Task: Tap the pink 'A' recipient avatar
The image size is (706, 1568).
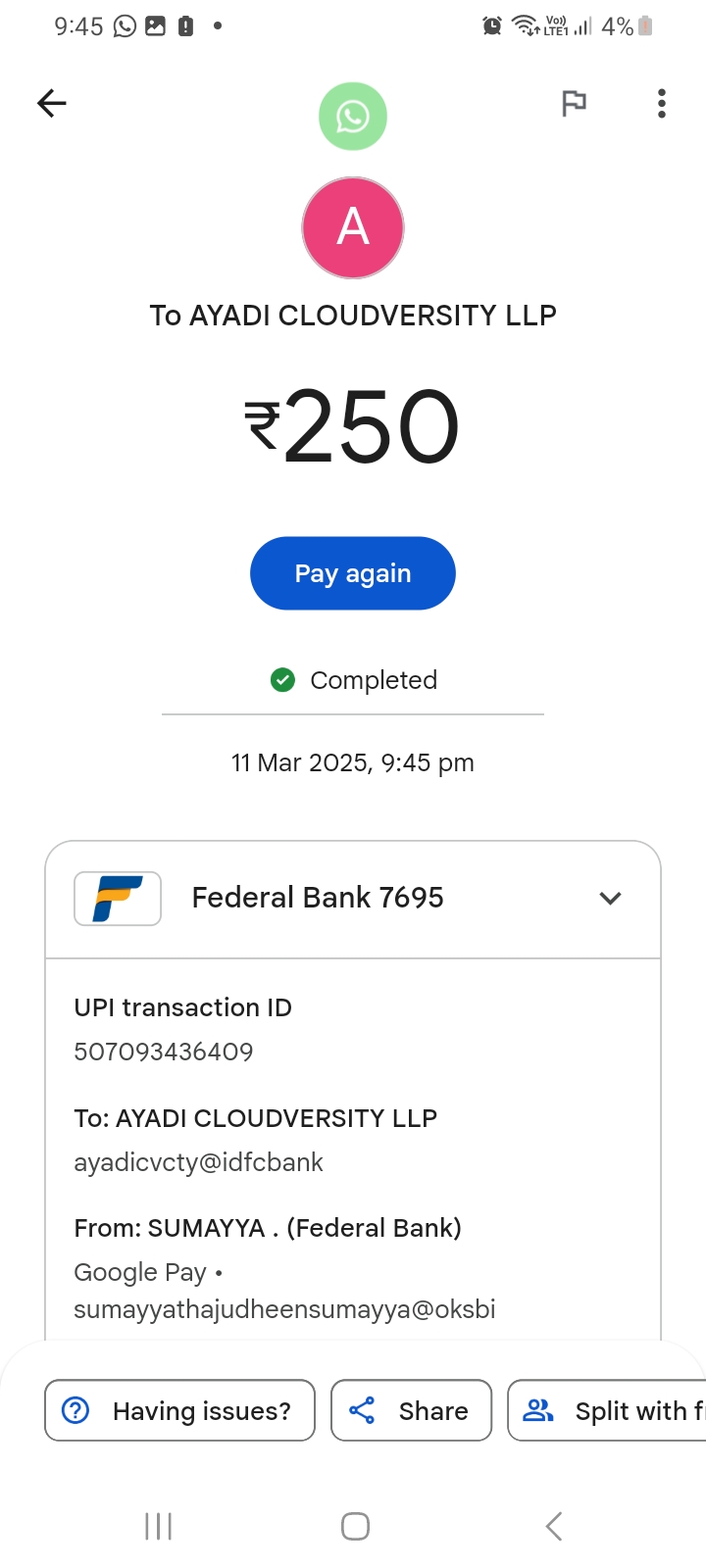Action: (353, 227)
